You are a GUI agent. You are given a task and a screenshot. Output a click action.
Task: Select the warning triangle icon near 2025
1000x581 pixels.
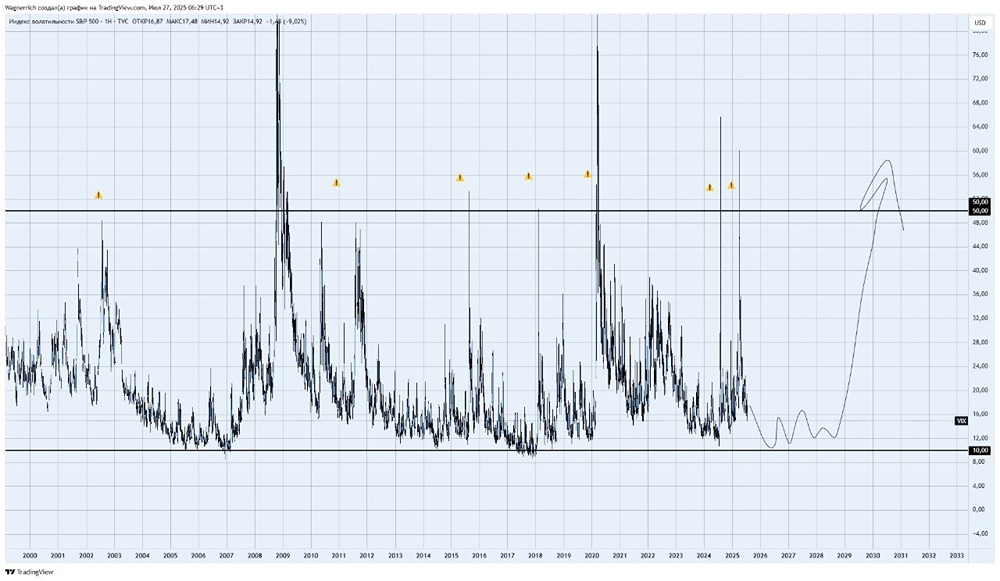pyautogui.click(x=732, y=185)
